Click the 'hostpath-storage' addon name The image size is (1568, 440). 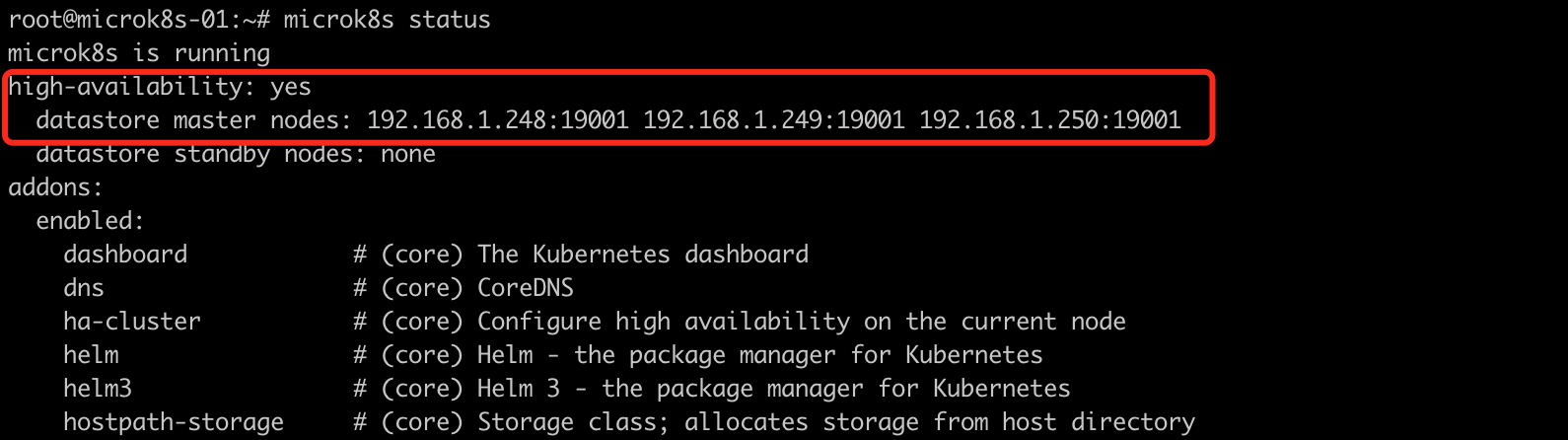[174, 422]
